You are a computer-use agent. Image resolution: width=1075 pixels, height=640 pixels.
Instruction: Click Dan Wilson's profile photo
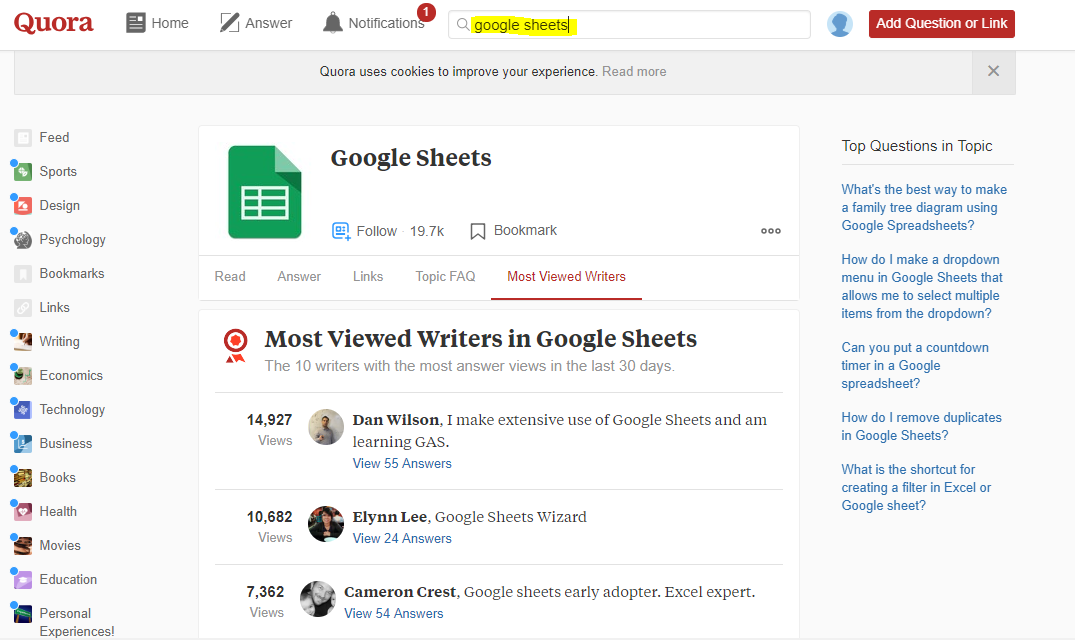[x=326, y=427]
